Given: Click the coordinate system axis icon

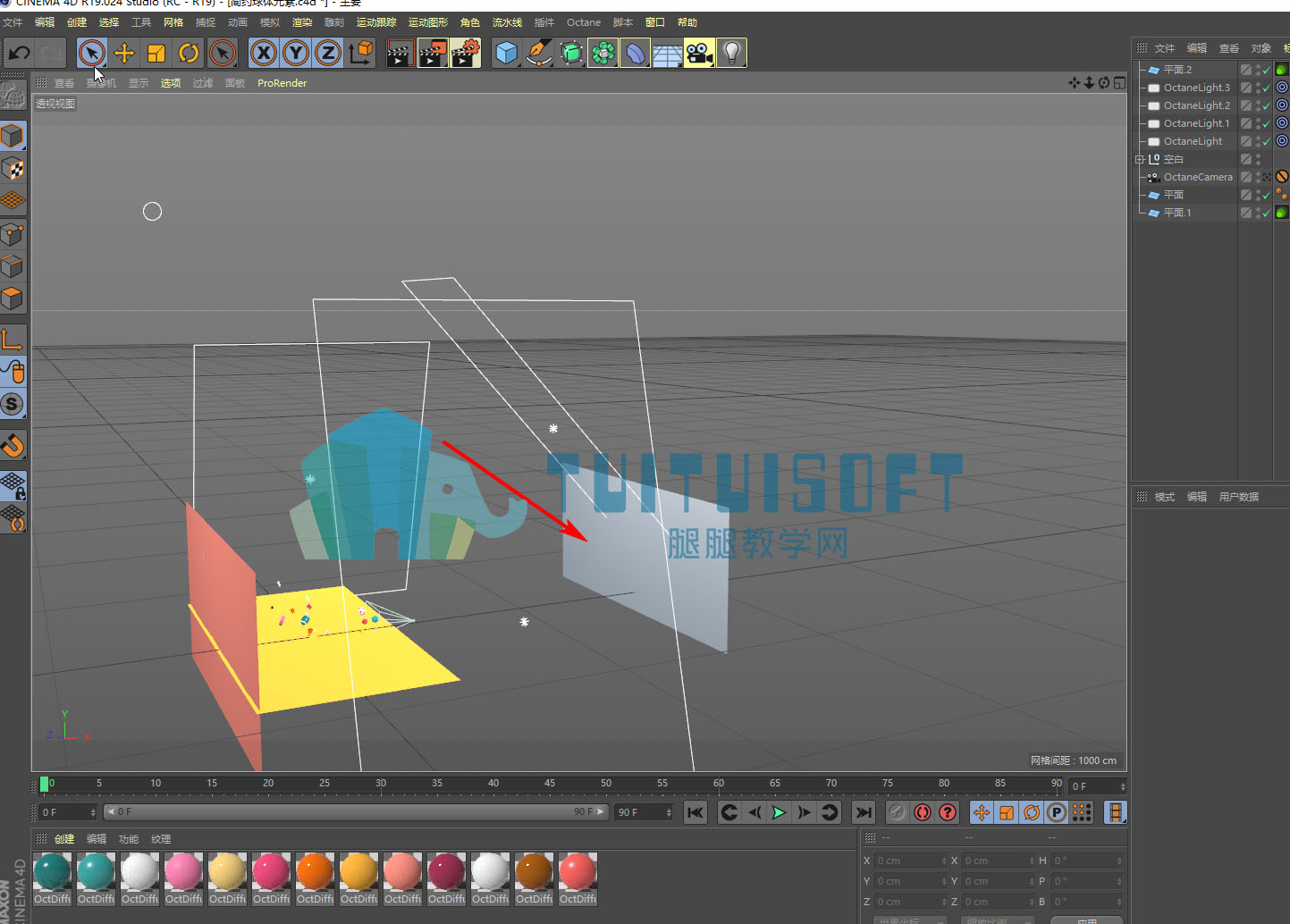Looking at the screenshot, I should click(361, 54).
